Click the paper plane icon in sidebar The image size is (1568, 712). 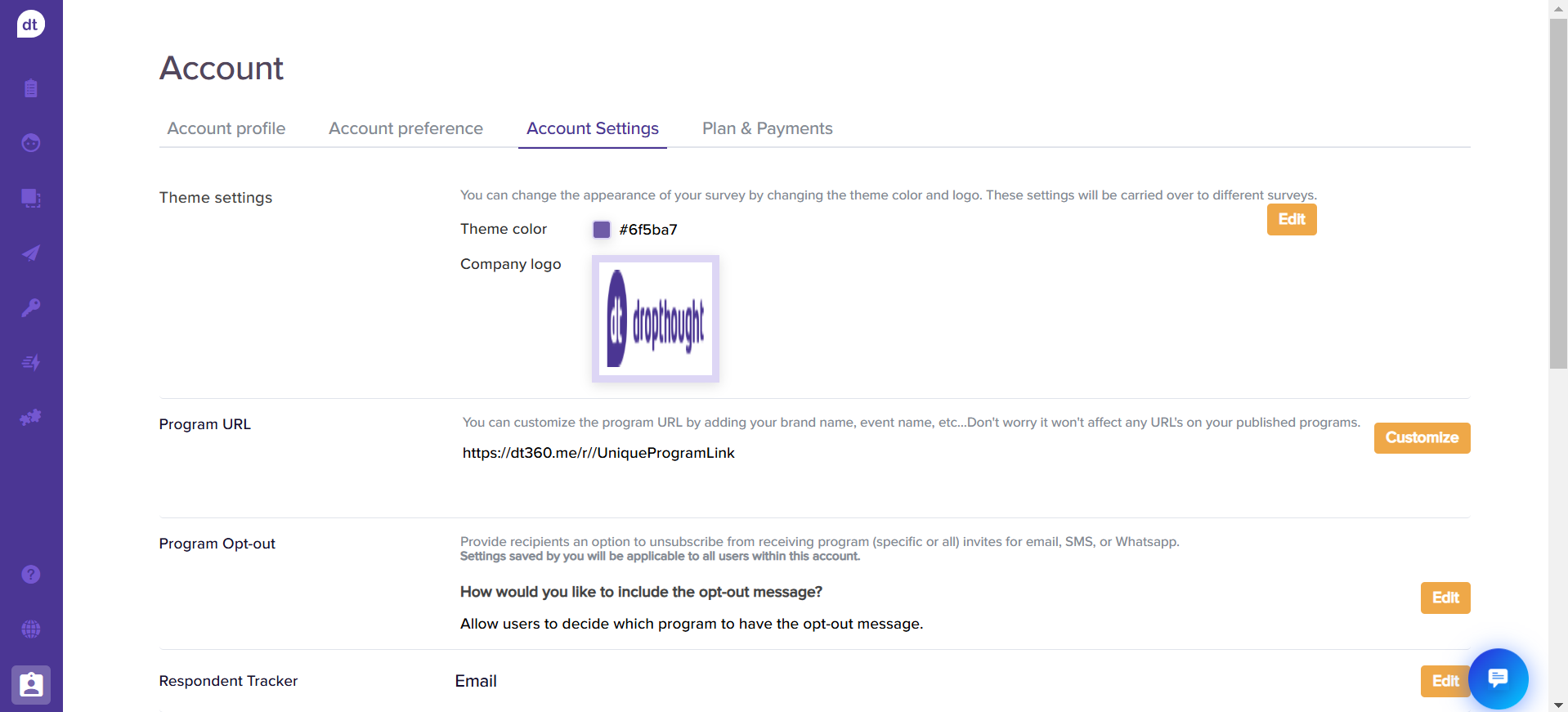pyautogui.click(x=31, y=253)
